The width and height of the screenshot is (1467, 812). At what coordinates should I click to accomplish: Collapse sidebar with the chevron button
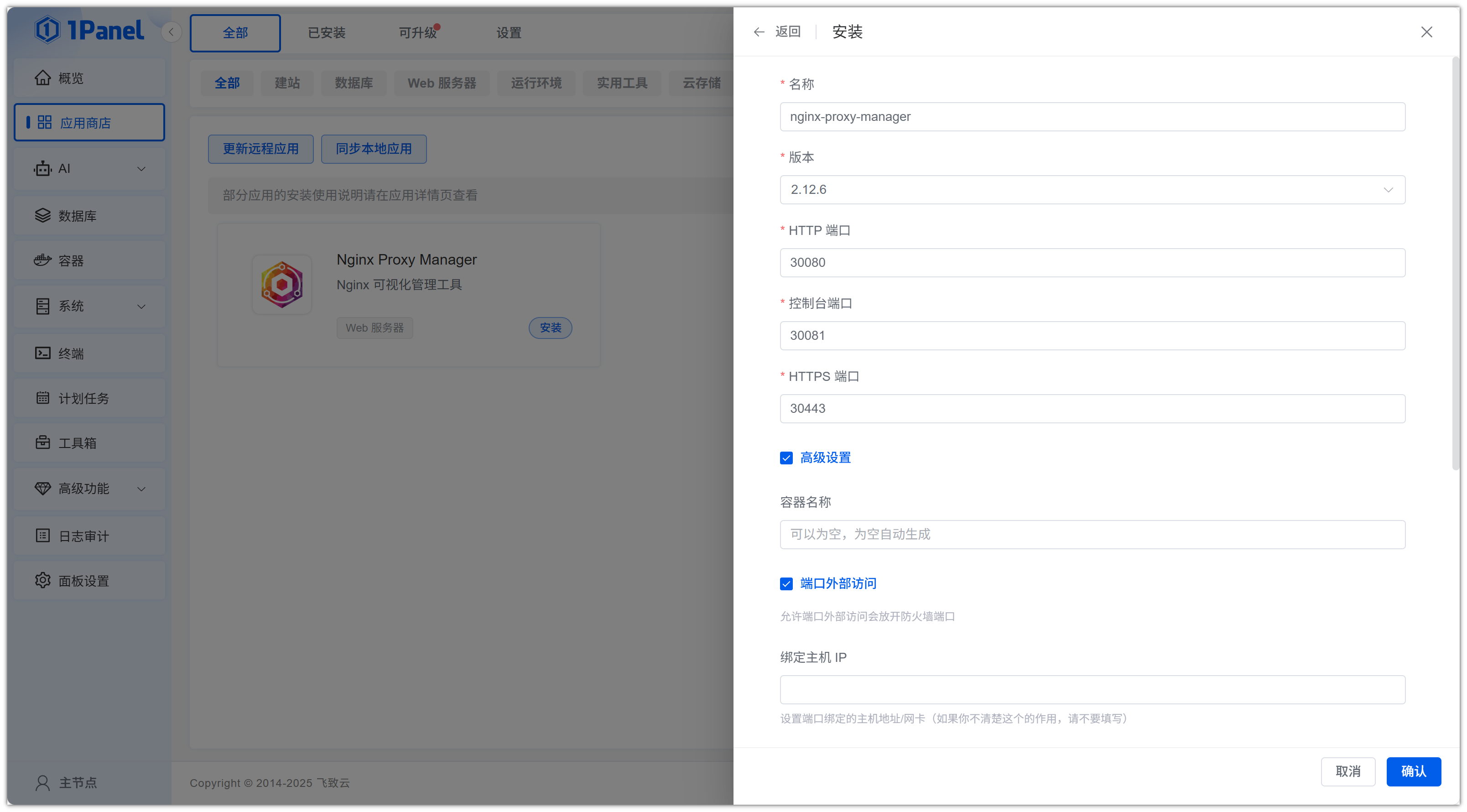point(171,32)
